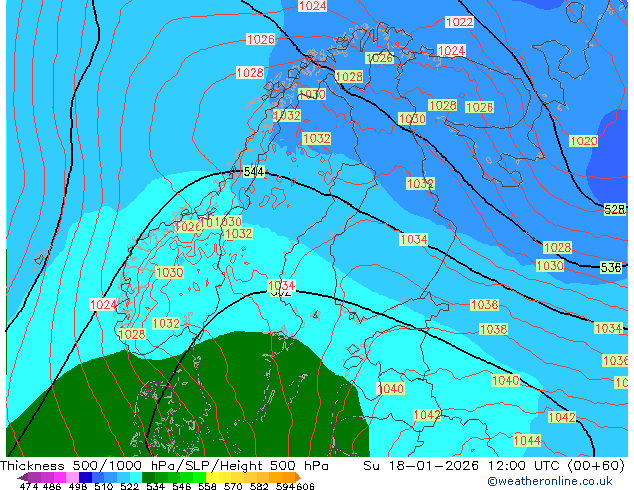The width and height of the screenshot is (634, 490).
Task: Select the 536 height contour label
Action: tap(611, 267)
